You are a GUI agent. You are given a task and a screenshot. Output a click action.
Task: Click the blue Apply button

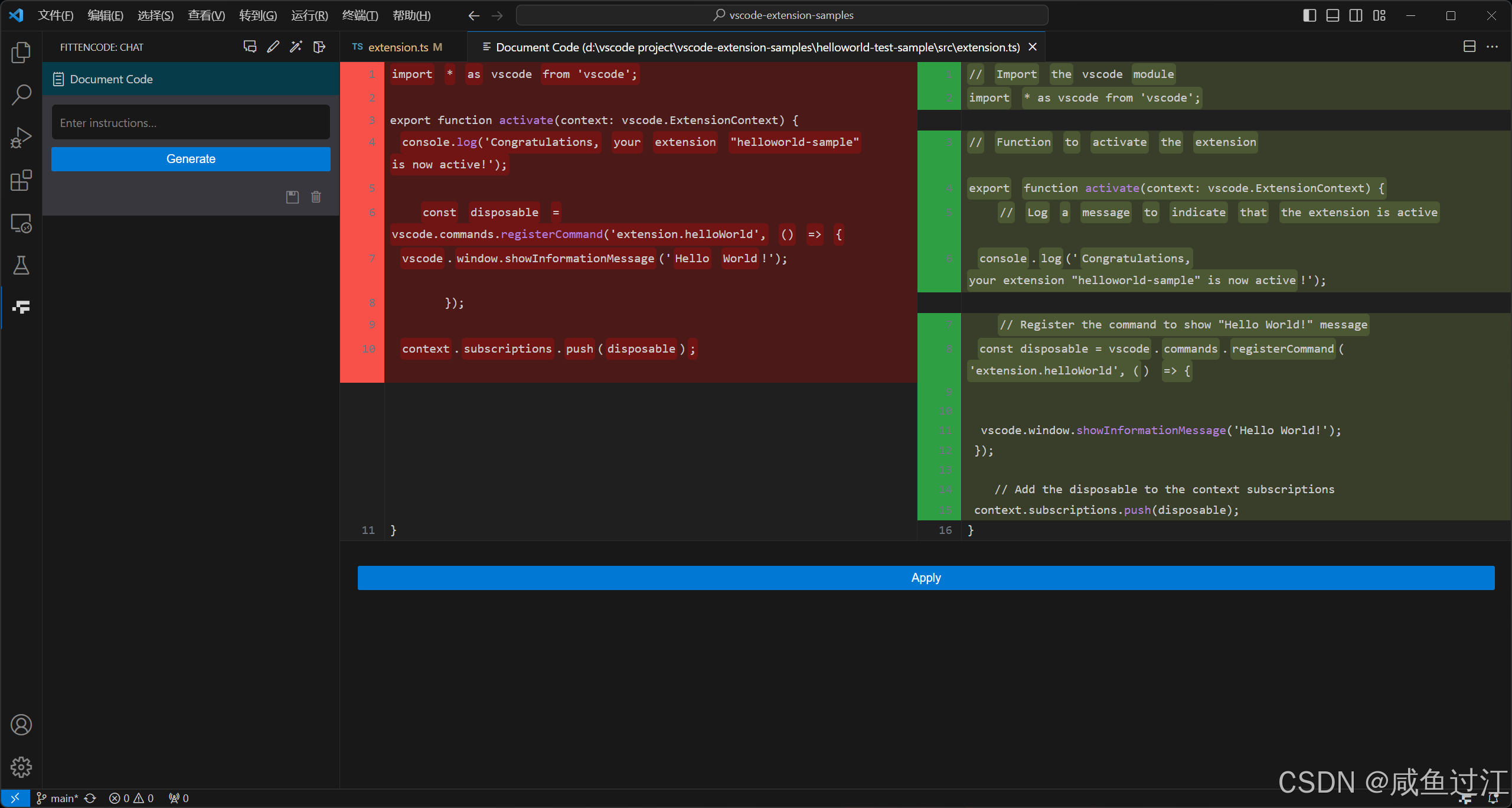coord(926,578)
